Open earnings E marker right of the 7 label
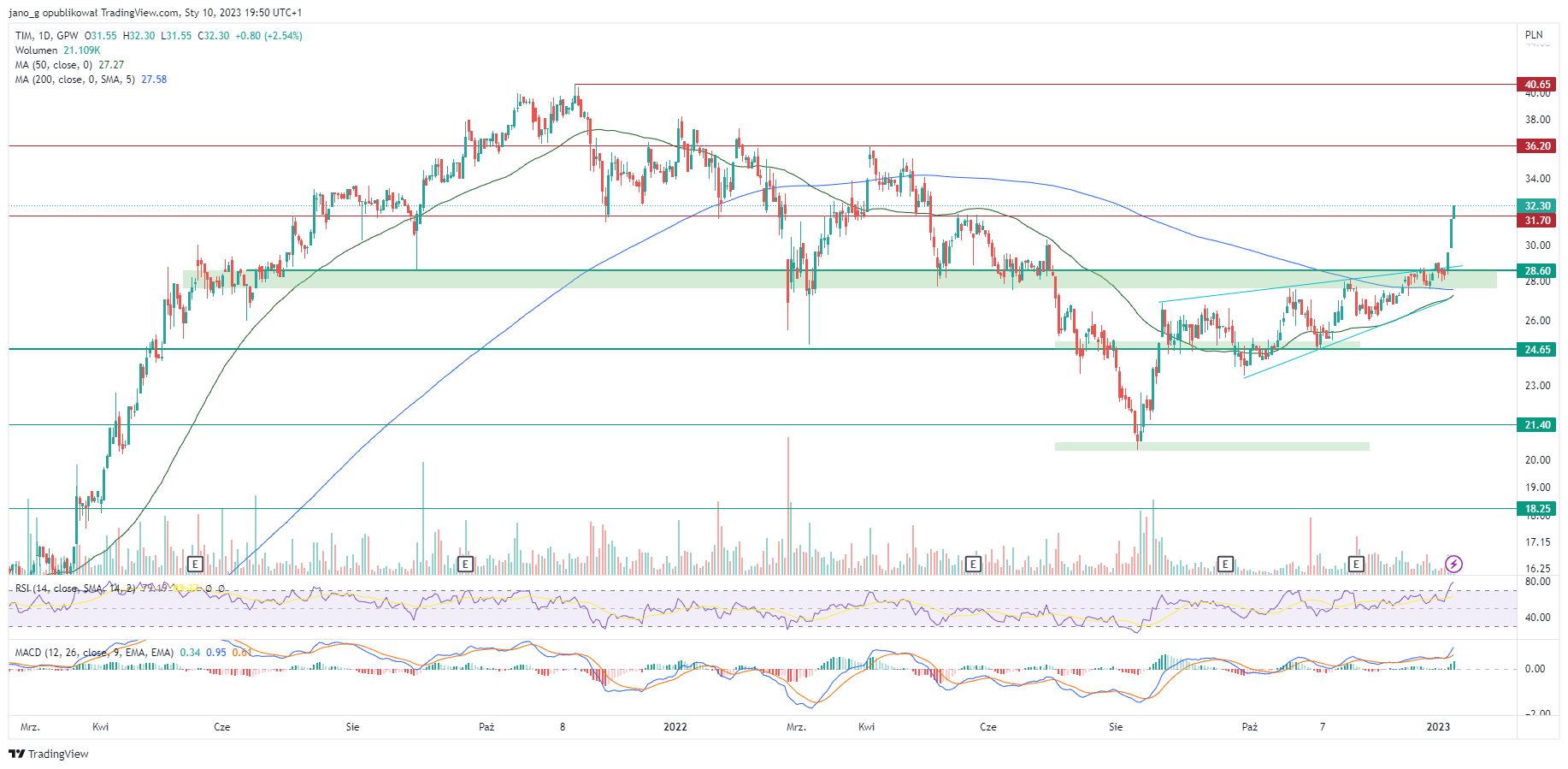The width and height of the screenshot is (1568, 769). (x=1356, y=564)
